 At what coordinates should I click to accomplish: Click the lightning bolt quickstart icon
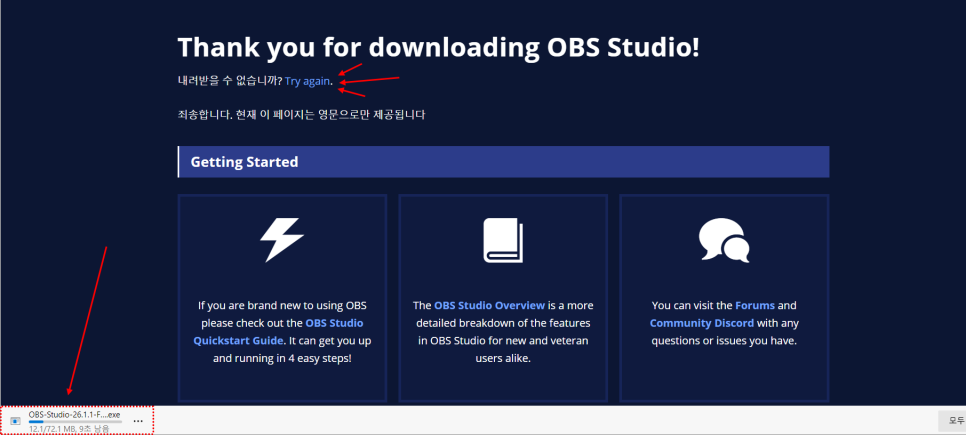282,240
